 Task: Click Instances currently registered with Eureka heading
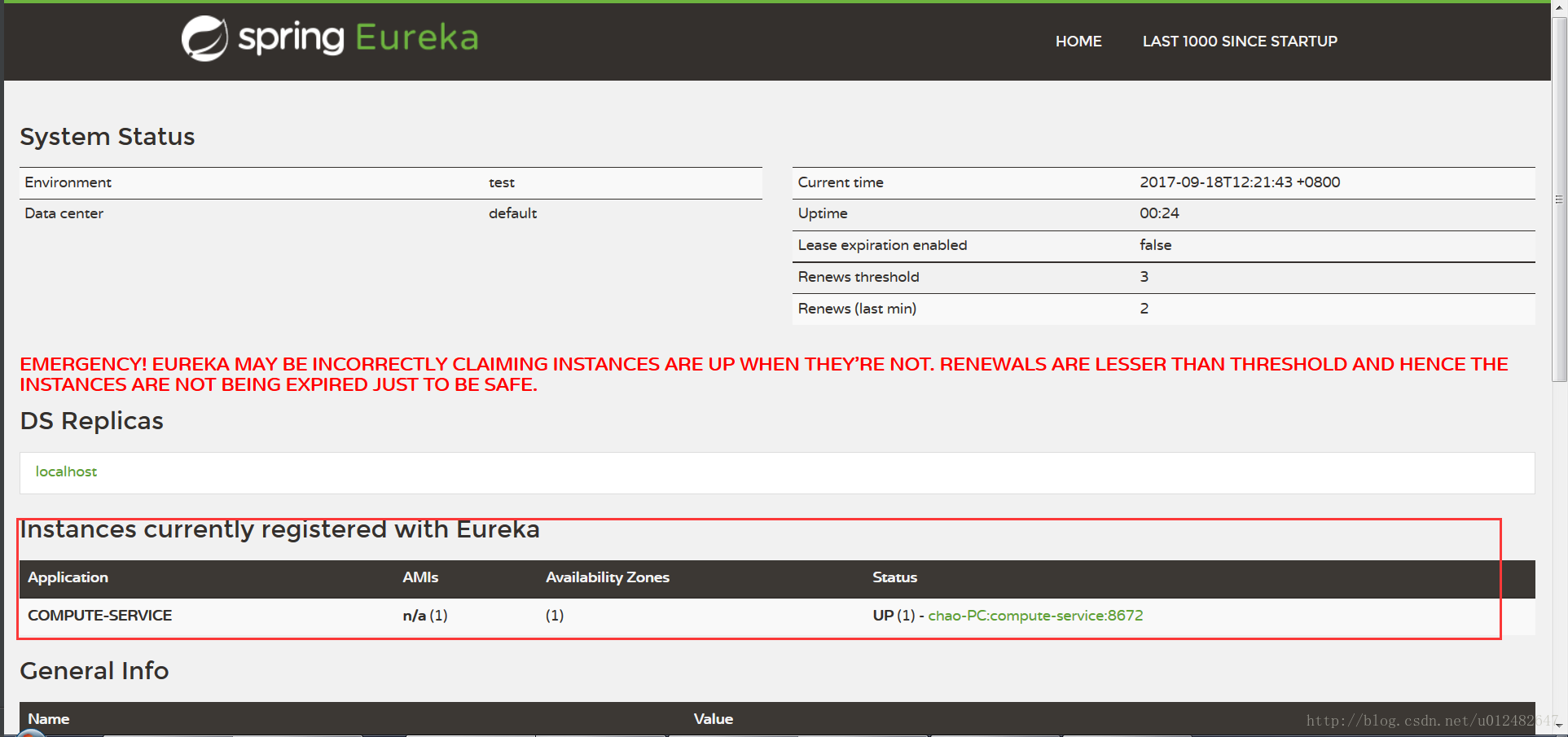point(279,530)
